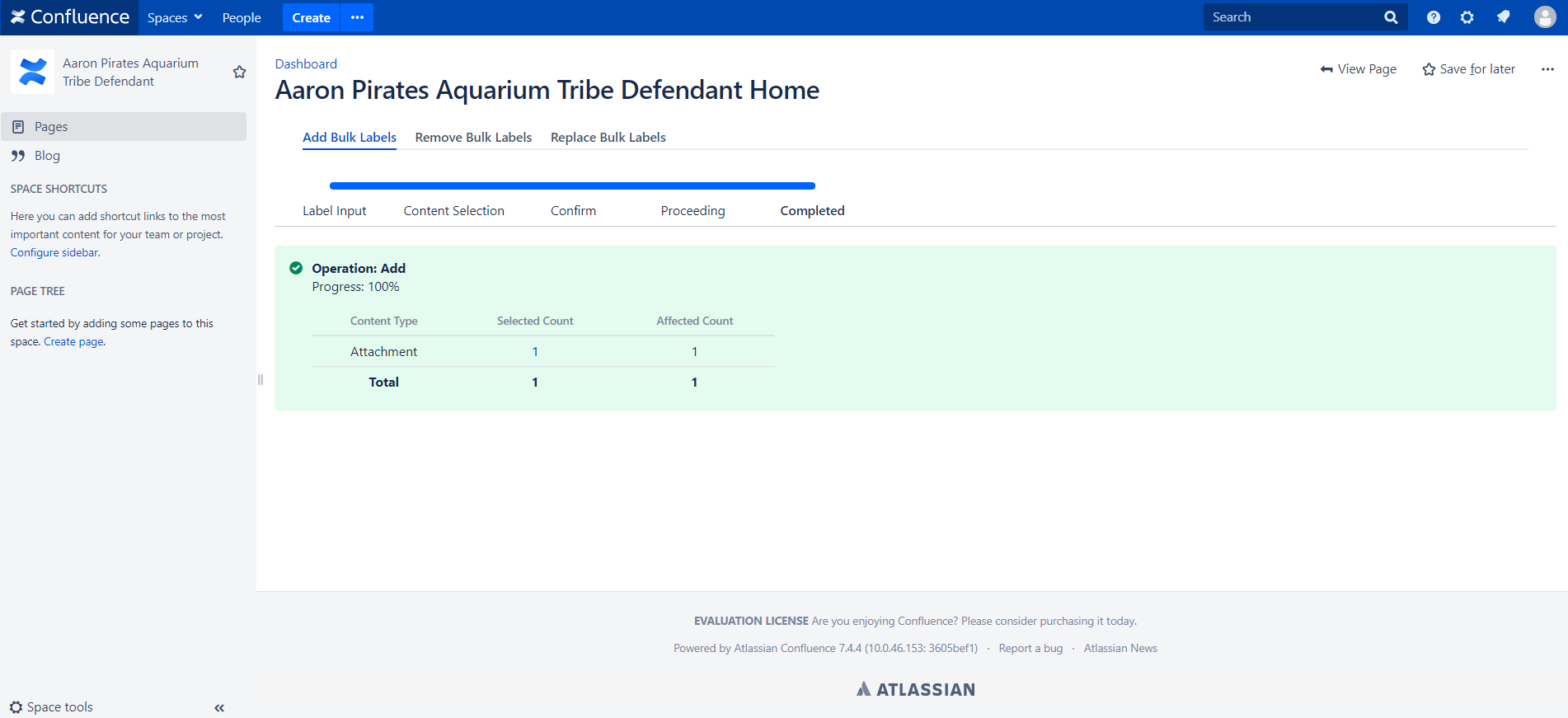Open the settings gear icon

coord(1467,17)
